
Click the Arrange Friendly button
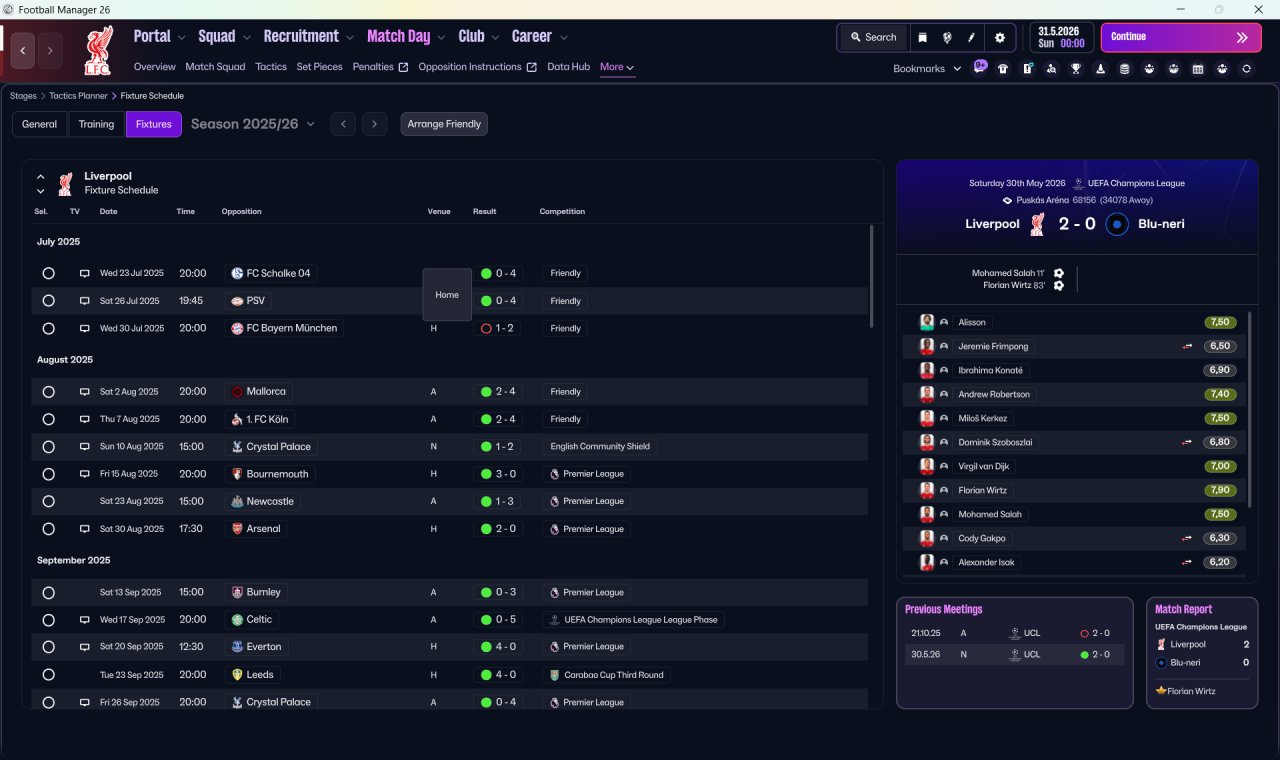(x=444, y=124)
